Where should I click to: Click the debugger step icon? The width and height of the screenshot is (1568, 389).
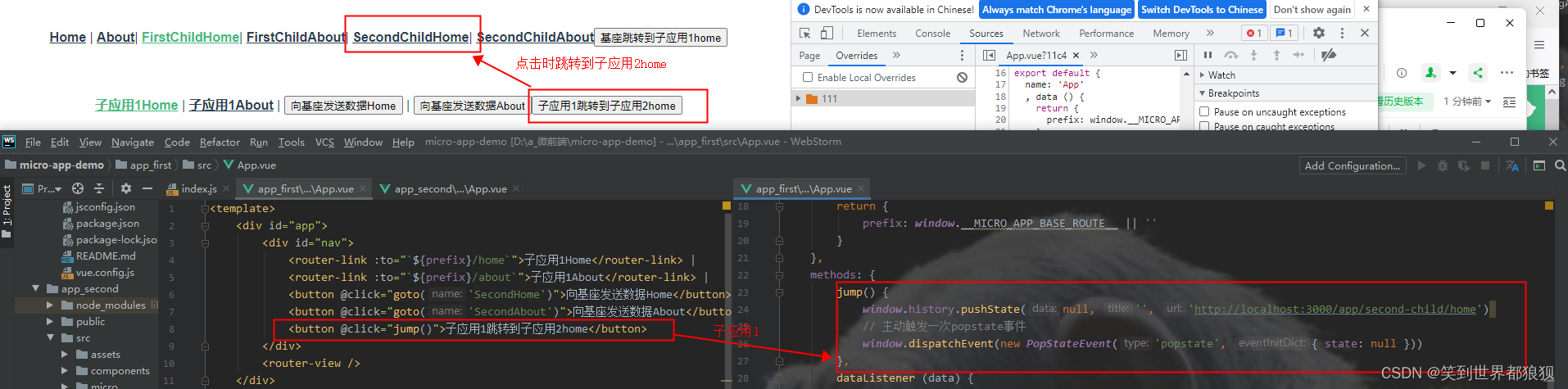[1298, 55]
